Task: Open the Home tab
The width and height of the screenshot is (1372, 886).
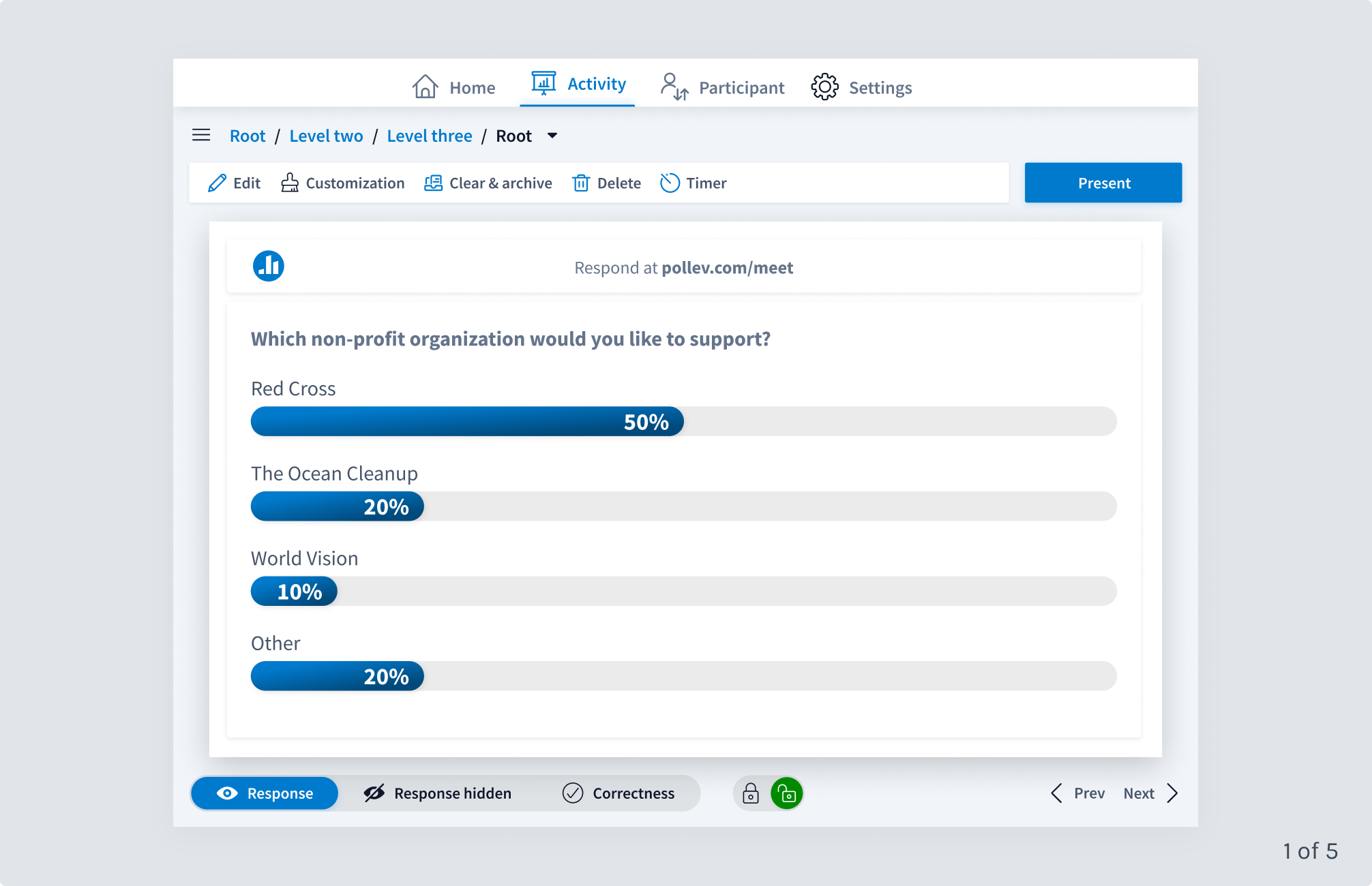Action: pyautogui.click(x=453, y=87)
